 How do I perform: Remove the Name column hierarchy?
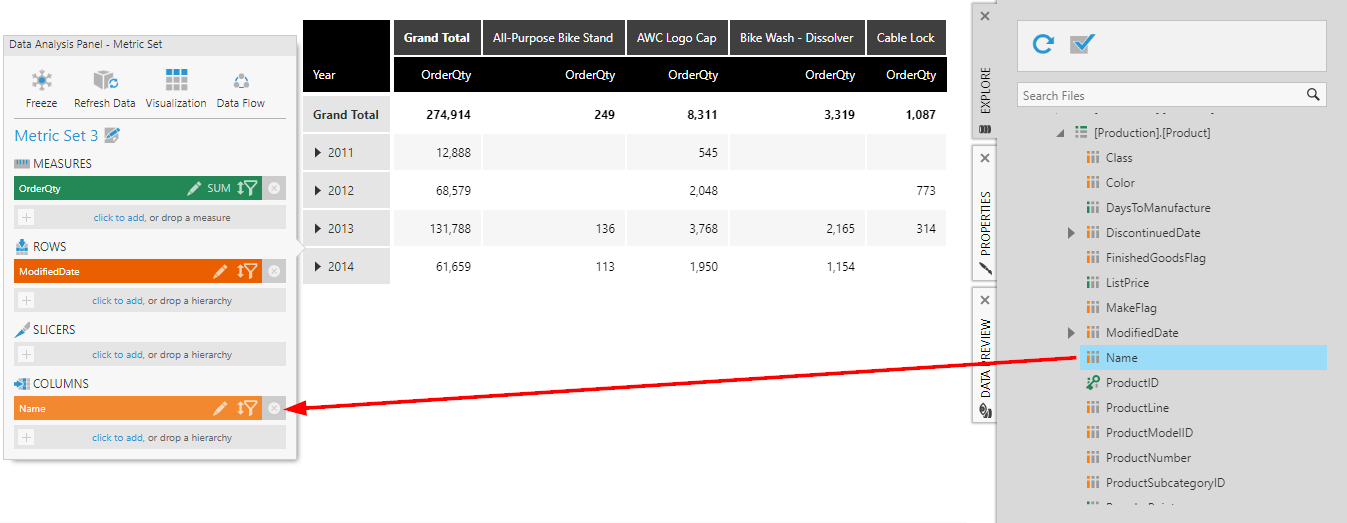point(274,408)
